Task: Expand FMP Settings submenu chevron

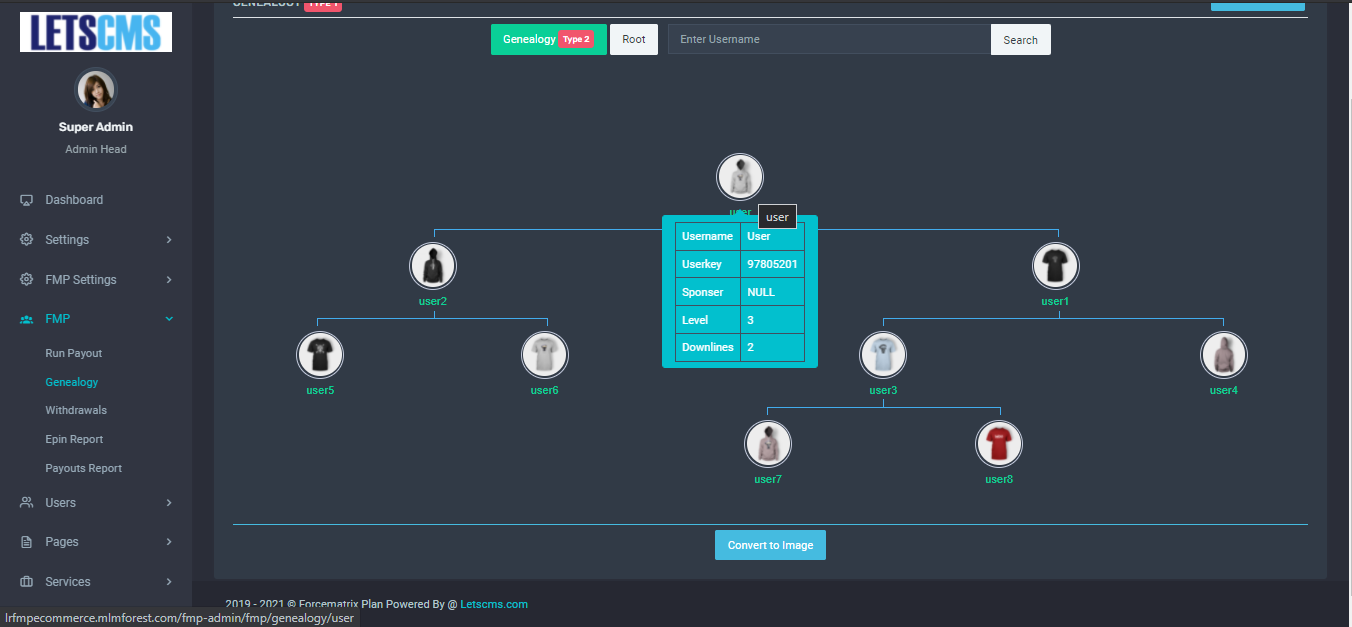Action: tap(169, 280)
